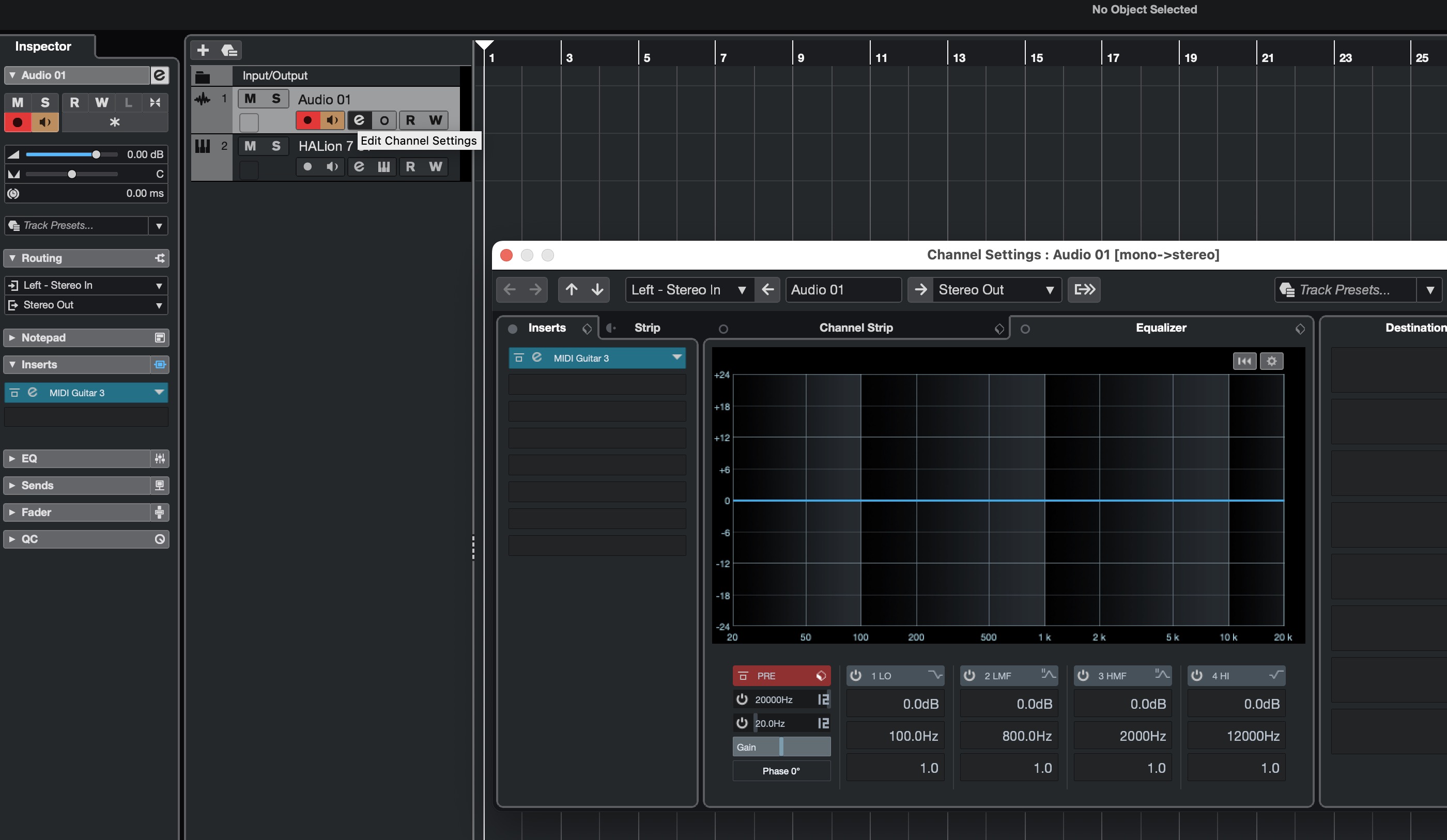Switch to the Strip tab
The height and width of the screenshot is (840, 1447).
647,328
